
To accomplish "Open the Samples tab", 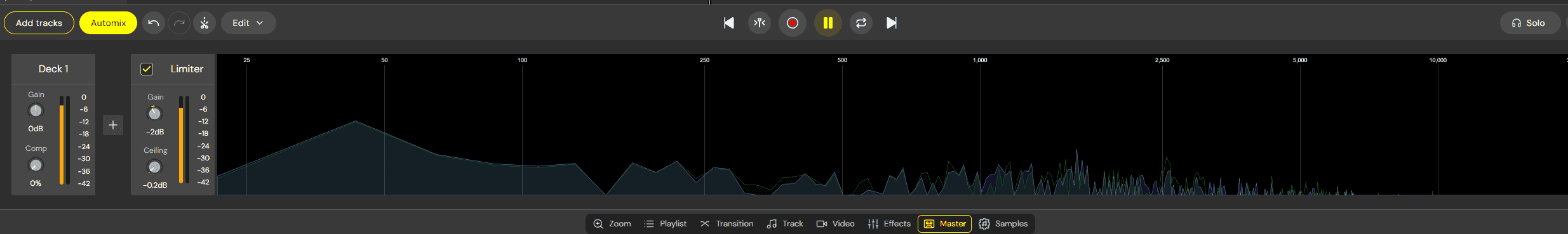I will (1003, 224).
